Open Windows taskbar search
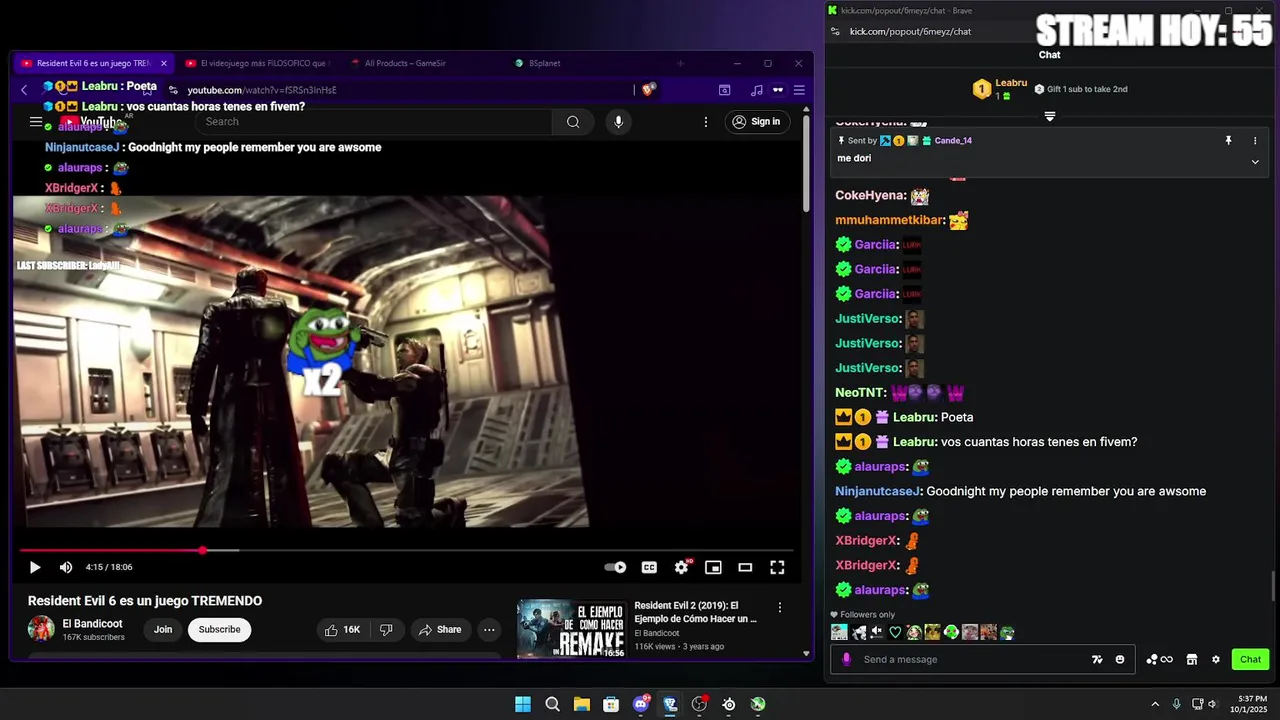This screenshot has width=1280, height=720. tap(552, 704)
